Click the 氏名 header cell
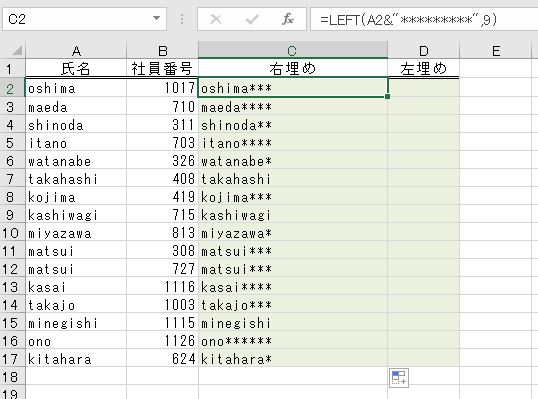538x399 pixels. 76,68
